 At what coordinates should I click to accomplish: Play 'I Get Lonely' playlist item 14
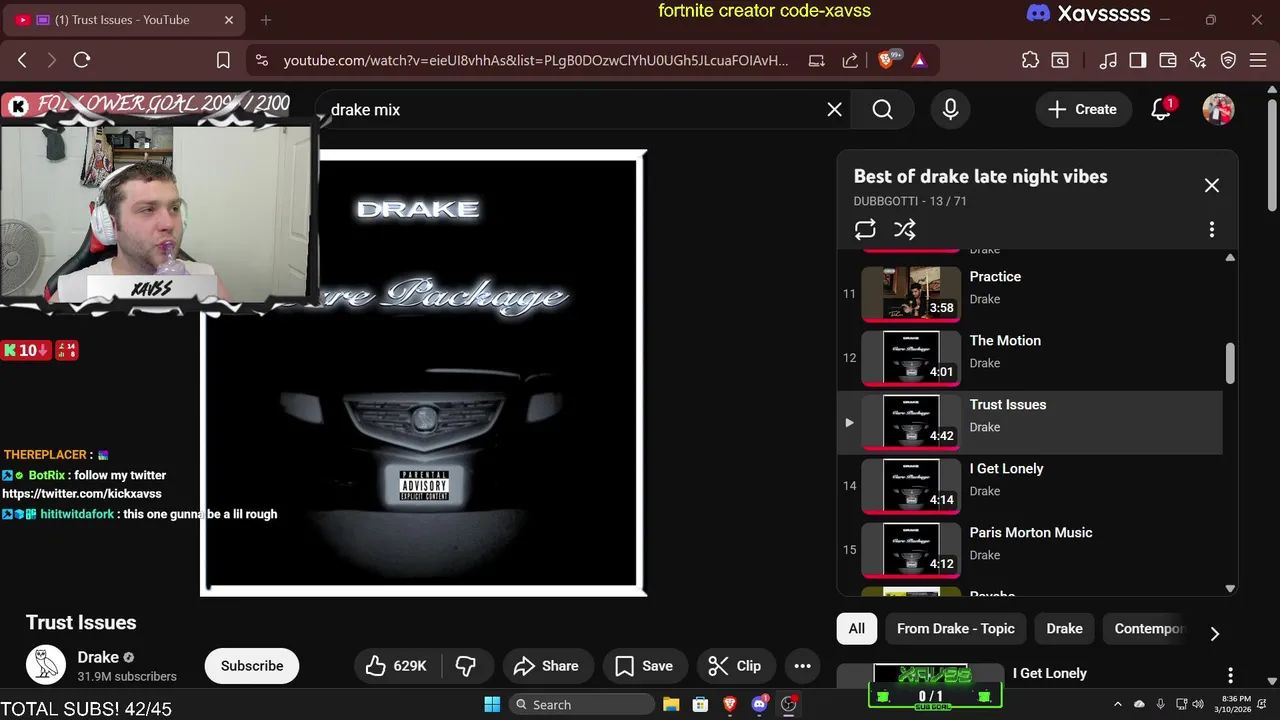point(1029,486)
